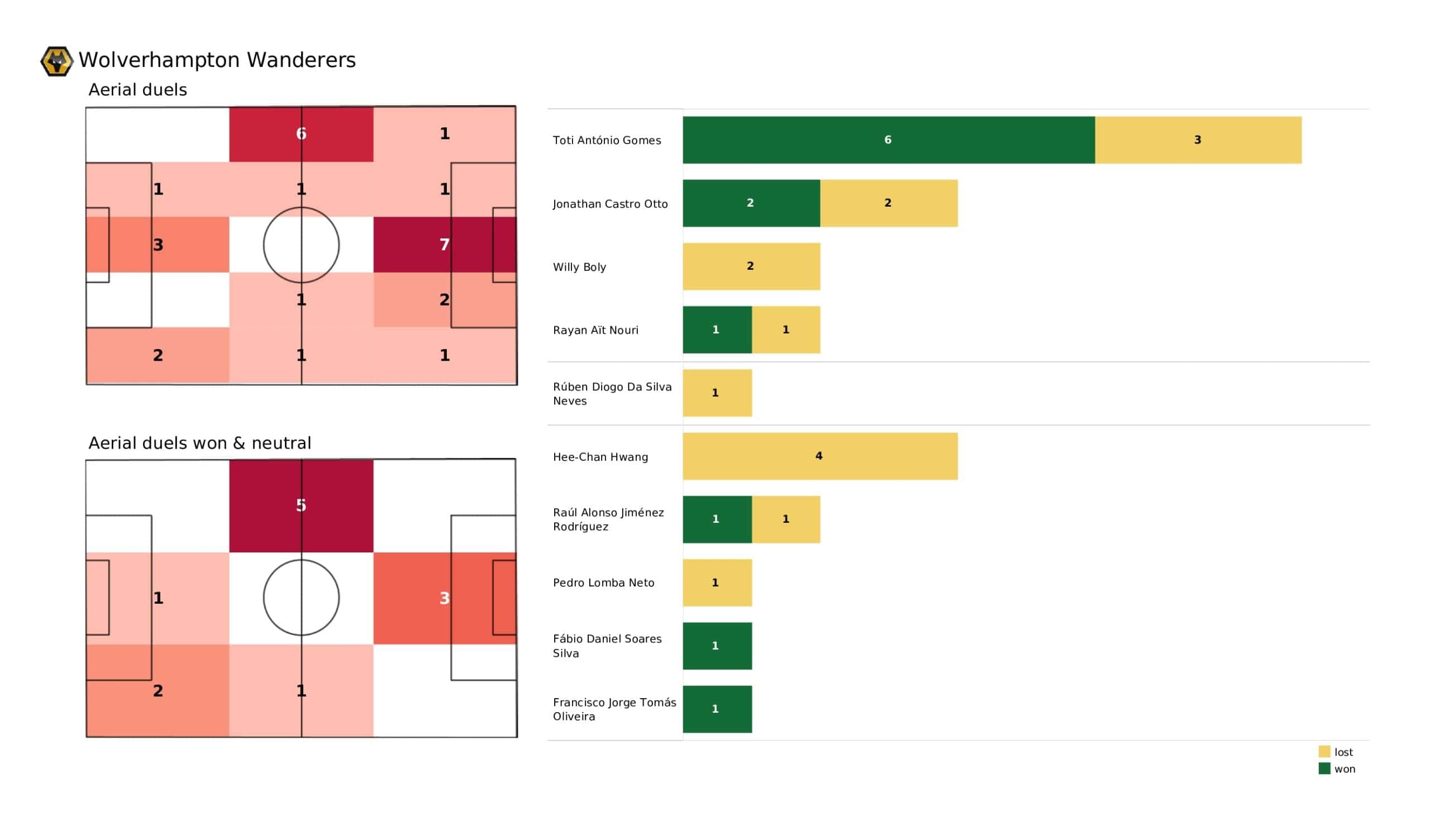Click Jonathan Castro Otto's green won bar
The image size is (1430, 840).
pos(751,203)
